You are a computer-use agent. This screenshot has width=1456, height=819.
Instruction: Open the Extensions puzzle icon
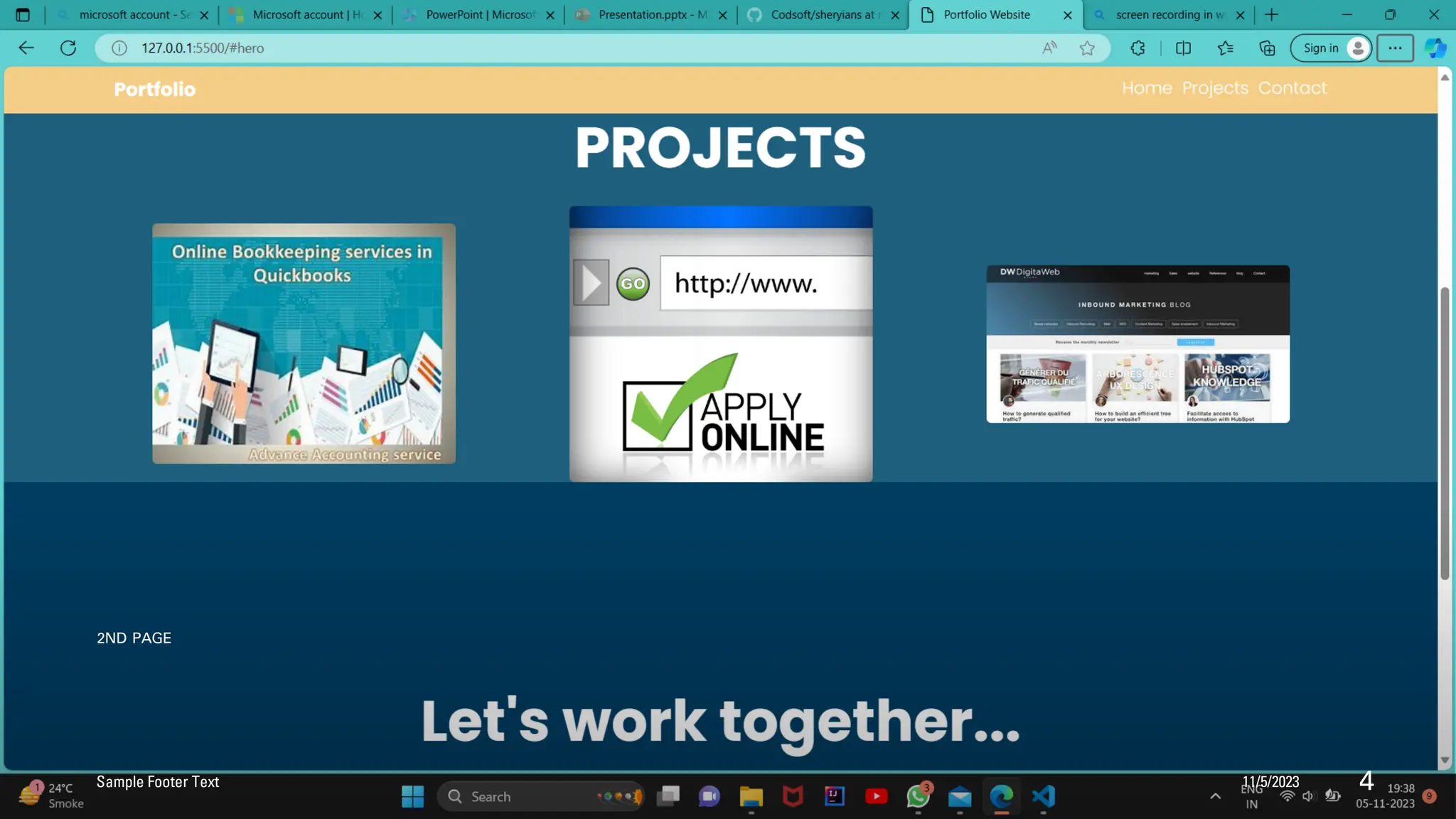coord(1137,48)
